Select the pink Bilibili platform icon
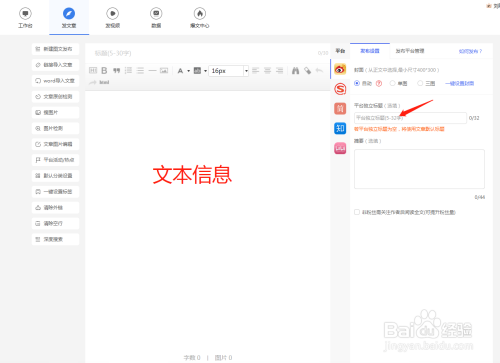The image size is (500, 363). coord(340,148)
